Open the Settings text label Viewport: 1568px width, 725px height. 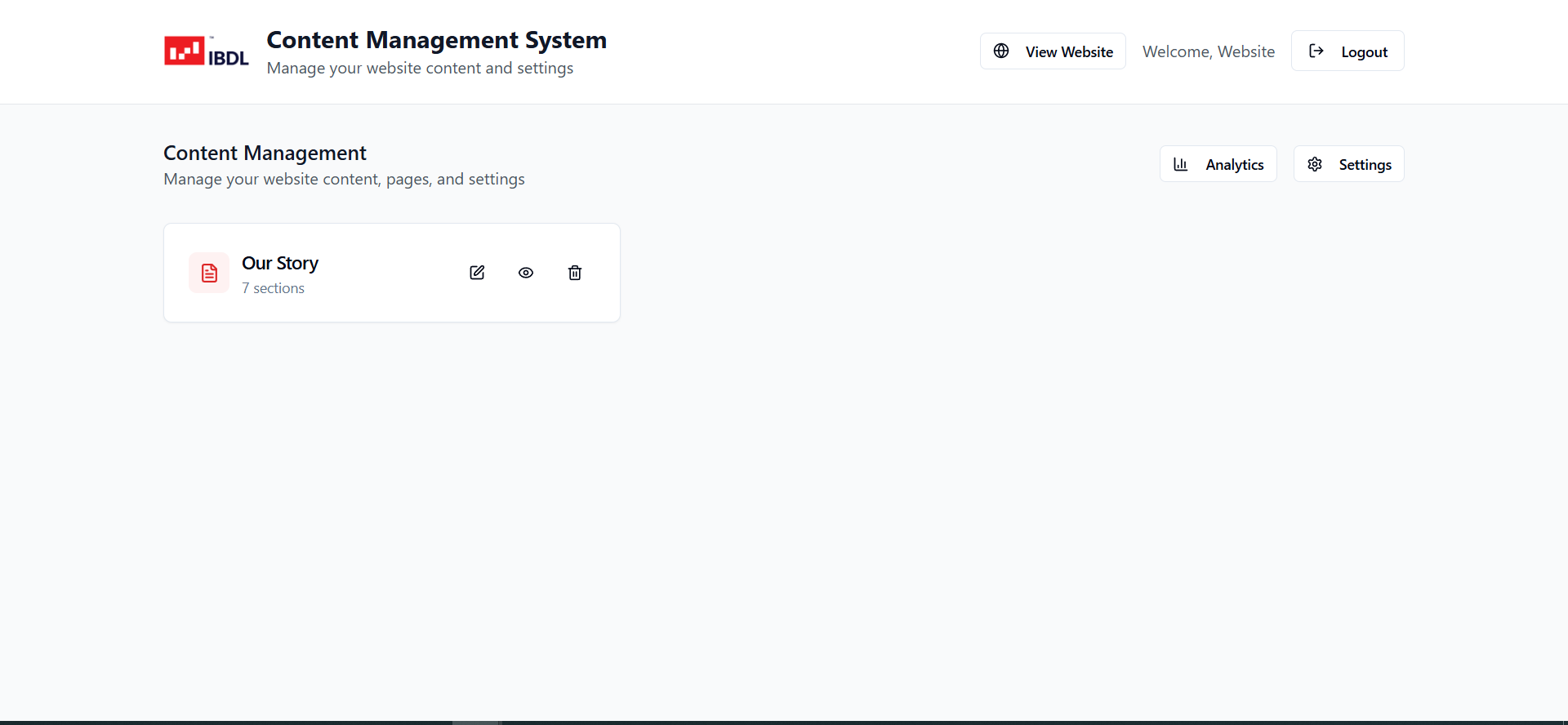[1365, 165]
